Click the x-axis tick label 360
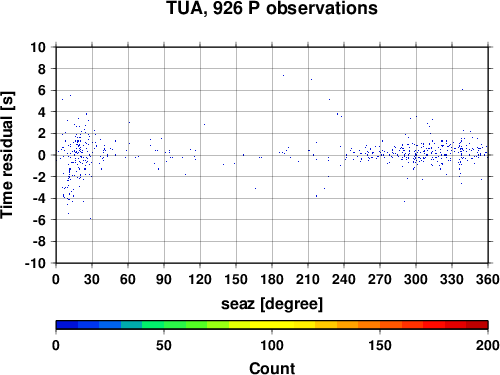 tap(488, 279)
